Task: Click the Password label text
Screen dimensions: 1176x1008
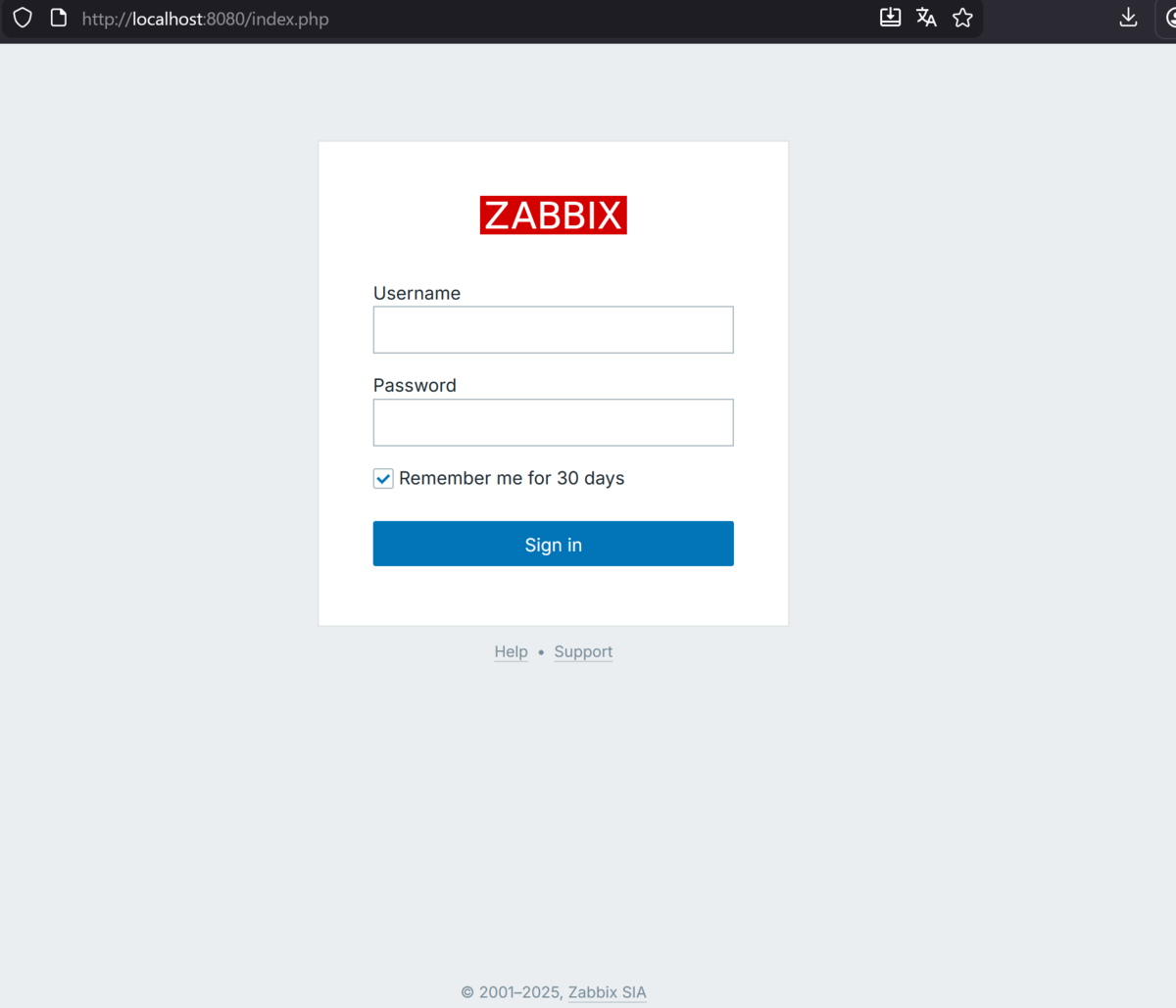Action: point(415,385)
